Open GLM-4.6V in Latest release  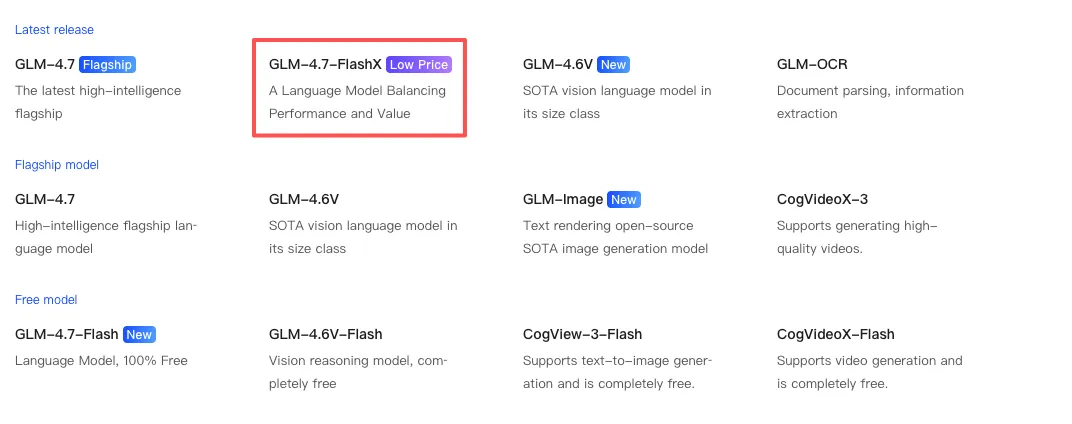557,65
